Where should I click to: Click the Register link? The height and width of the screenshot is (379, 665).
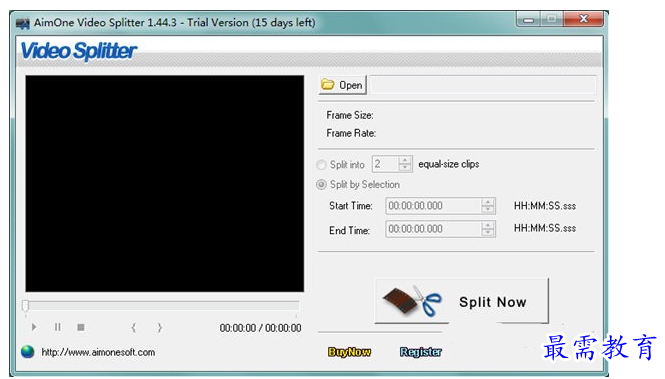421,352
